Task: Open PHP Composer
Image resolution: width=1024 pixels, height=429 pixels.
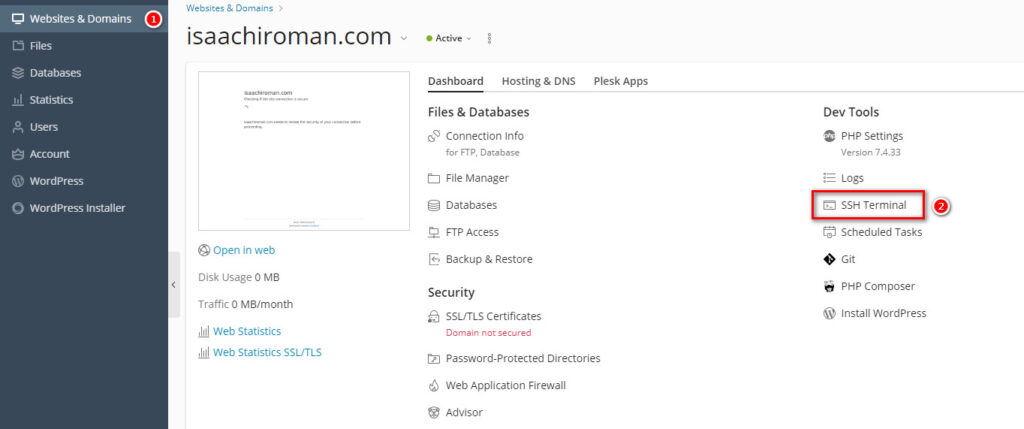Action: click(878, 286)
